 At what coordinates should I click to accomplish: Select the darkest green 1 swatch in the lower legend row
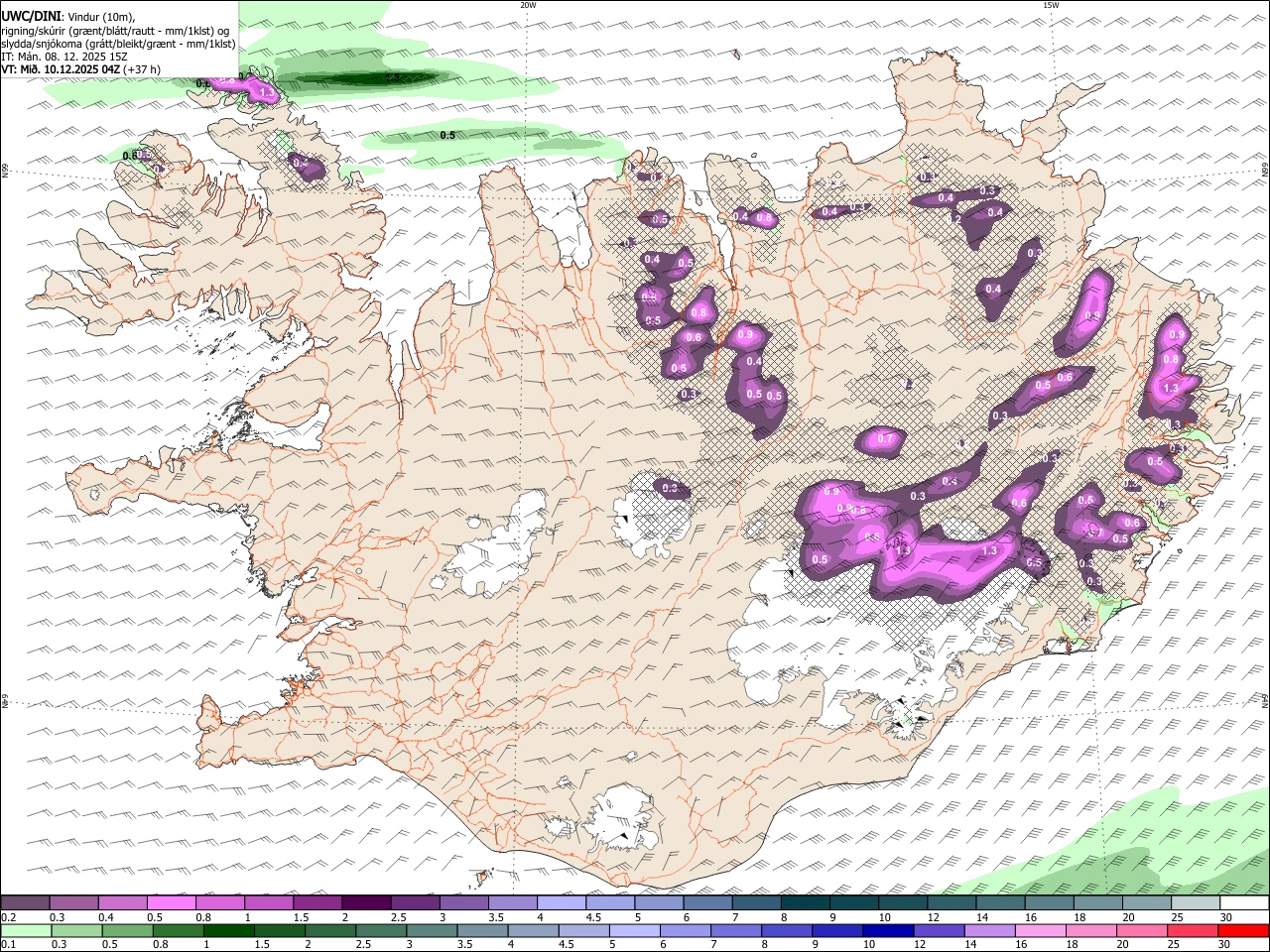point(229,931)
